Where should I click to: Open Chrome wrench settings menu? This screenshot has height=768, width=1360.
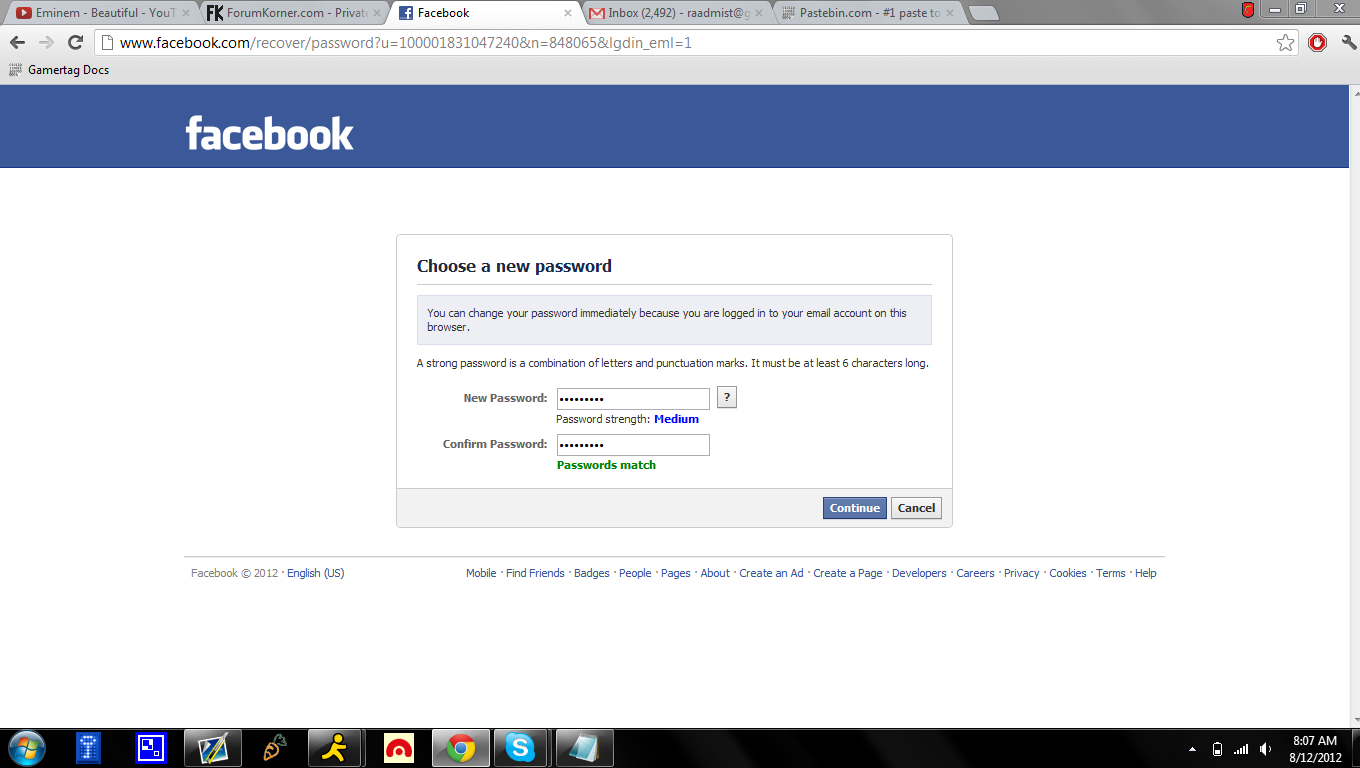1348,43
